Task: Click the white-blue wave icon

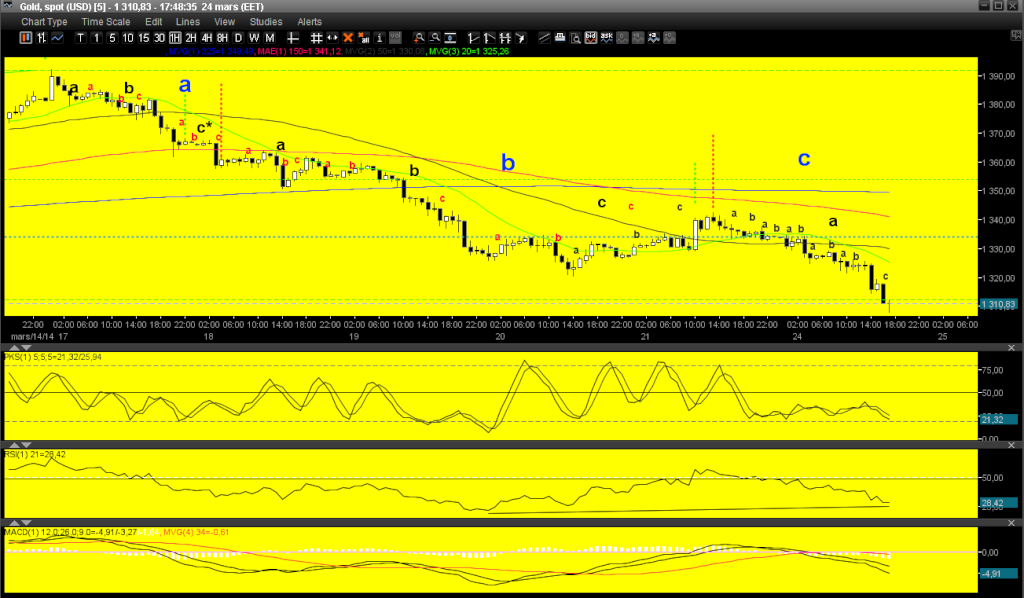Action: pyautogui.click(x=654, y=38)
